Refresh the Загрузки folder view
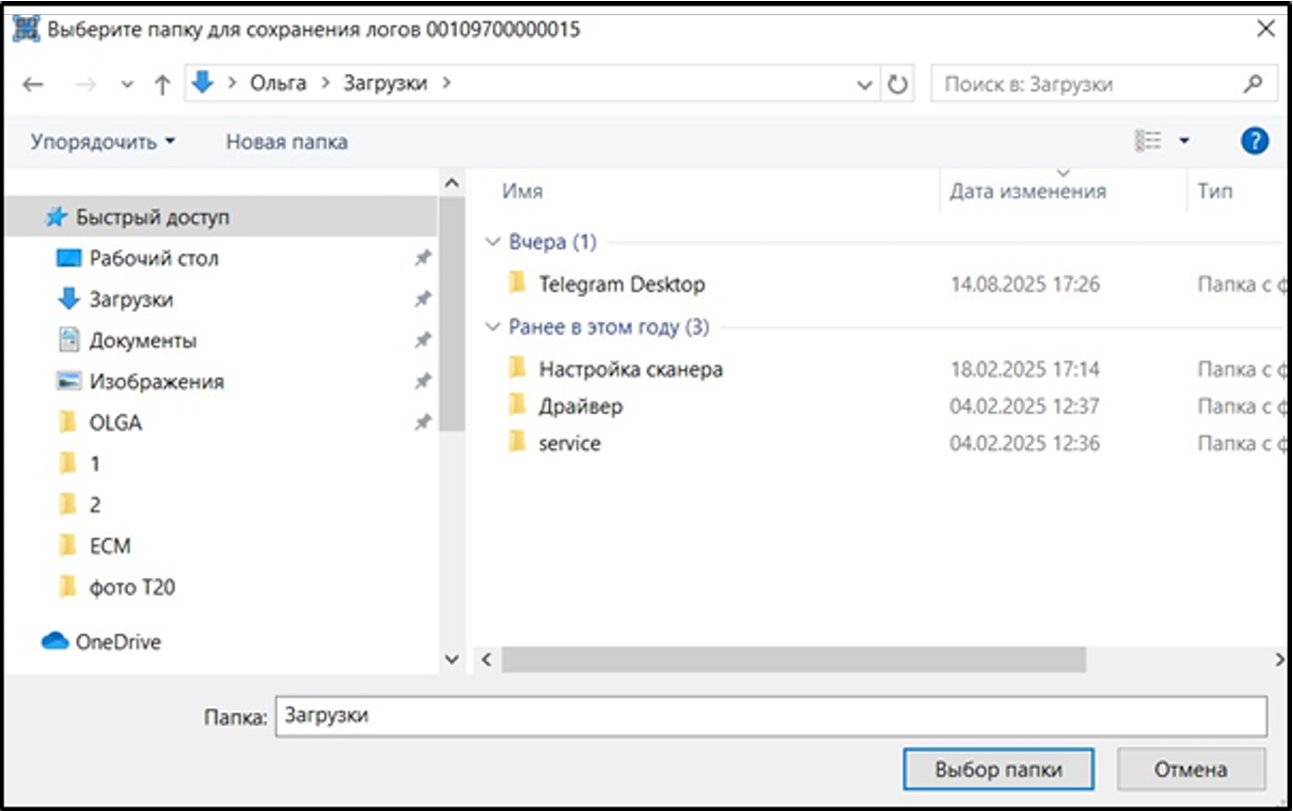 click(x=898, y=84)
